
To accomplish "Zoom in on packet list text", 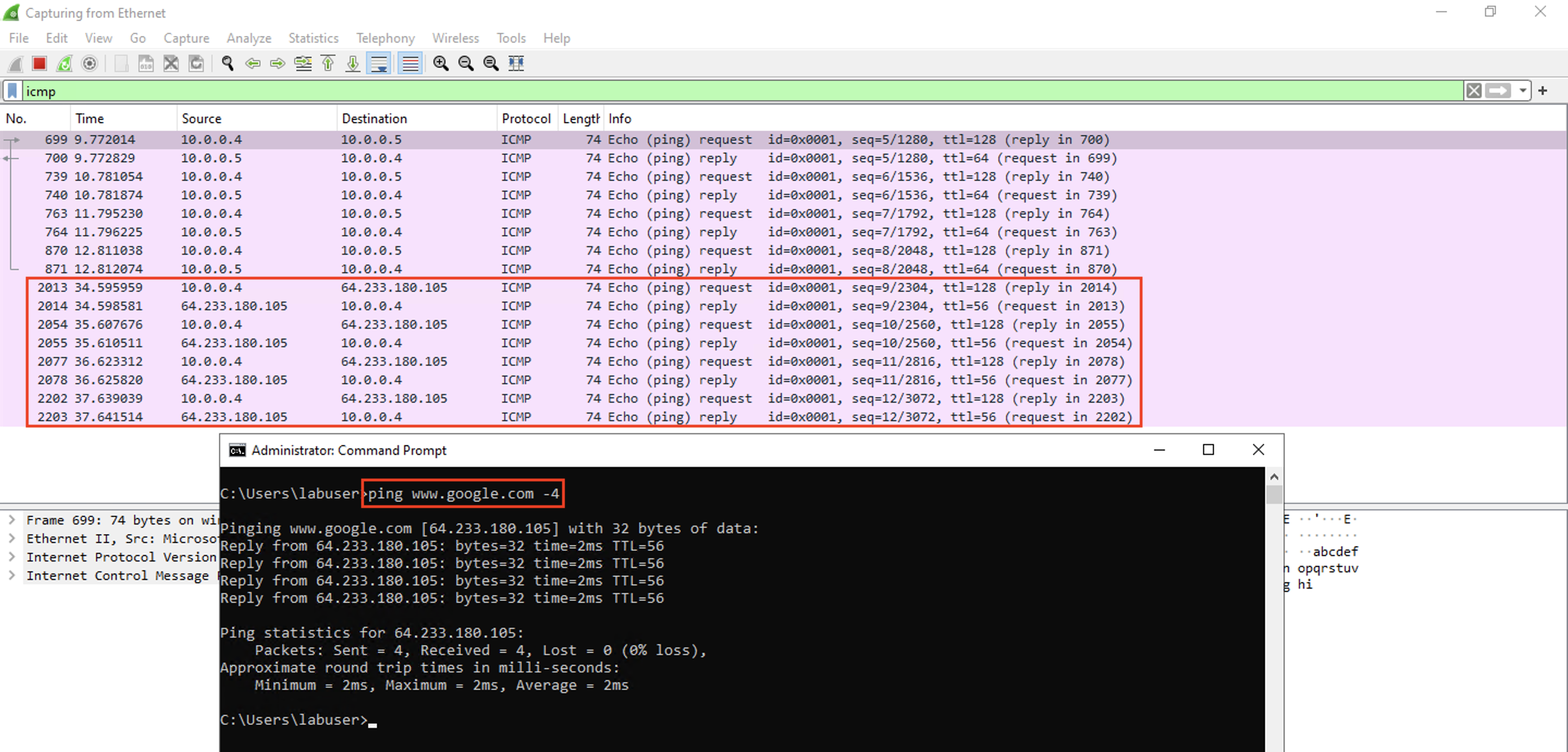I will tap(440, 63).
